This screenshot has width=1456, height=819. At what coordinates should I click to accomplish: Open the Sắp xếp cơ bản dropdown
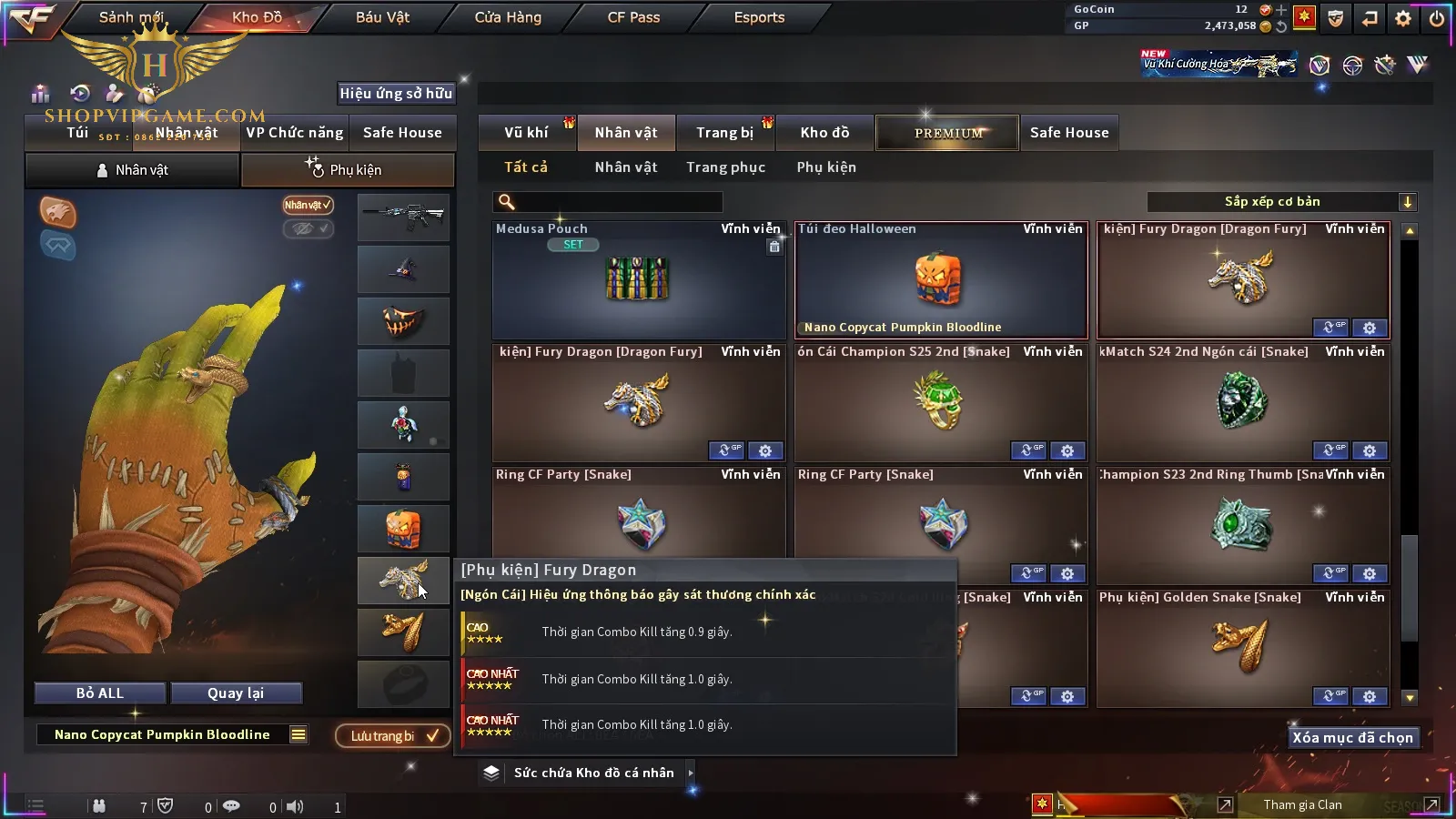click(1281, 202)
